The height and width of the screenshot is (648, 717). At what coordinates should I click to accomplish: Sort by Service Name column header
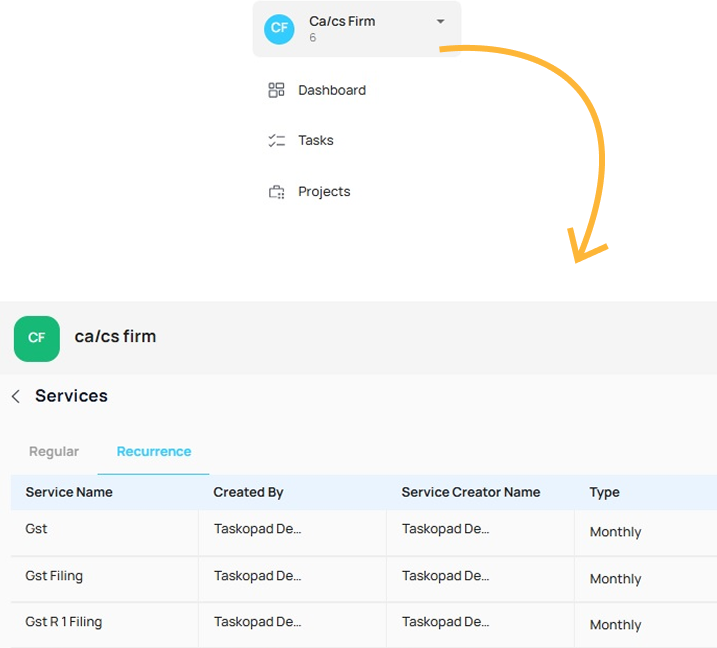[x=69, y=492]
